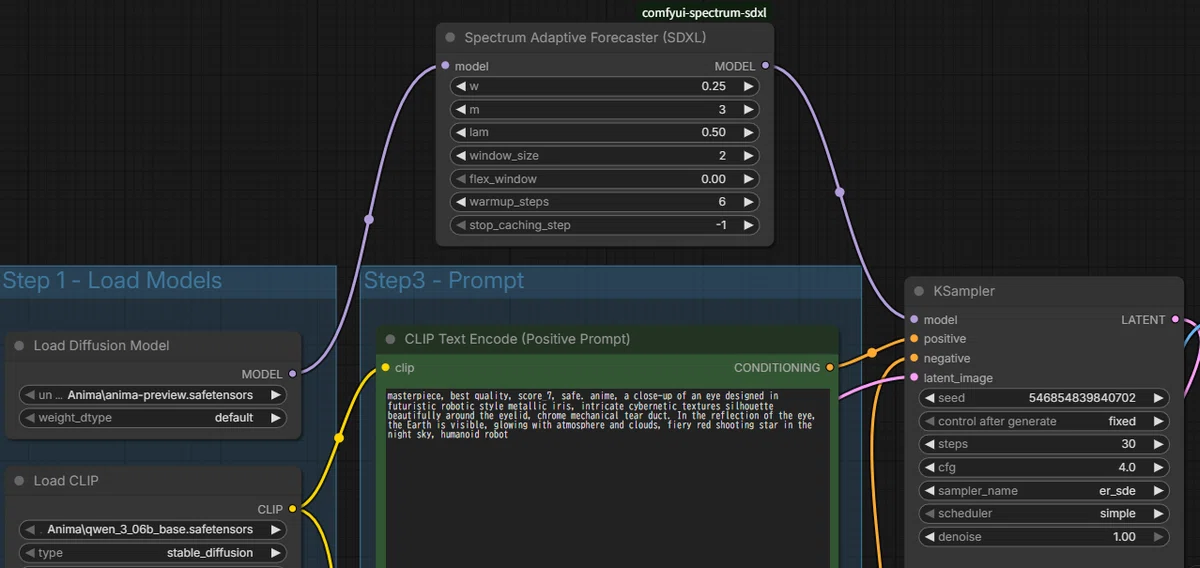Viewport: 1200px width, 568px height.
Task: Increase m value using right arrow
Action: 748,109
